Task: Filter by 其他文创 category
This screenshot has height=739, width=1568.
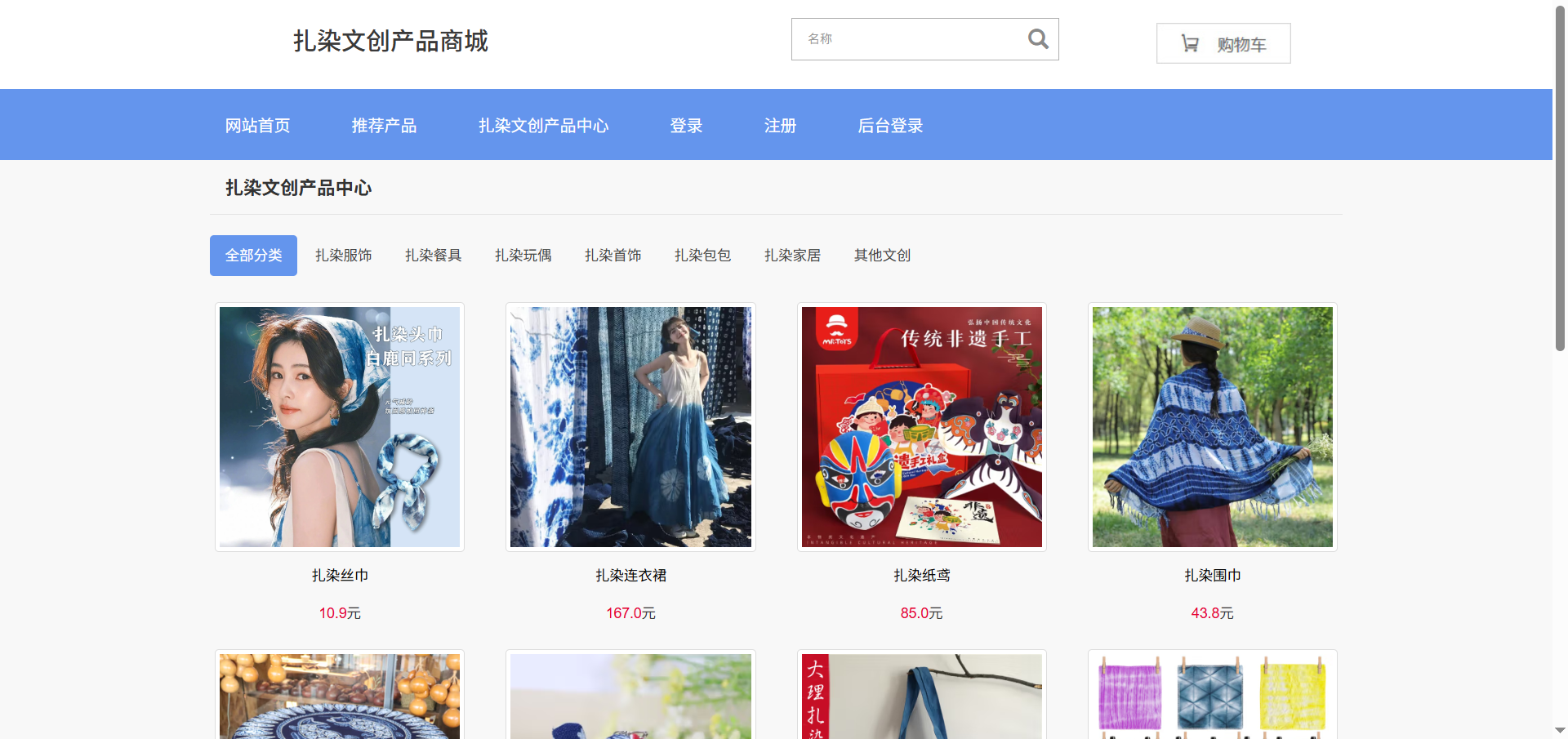Action: (x=882, y=256)
